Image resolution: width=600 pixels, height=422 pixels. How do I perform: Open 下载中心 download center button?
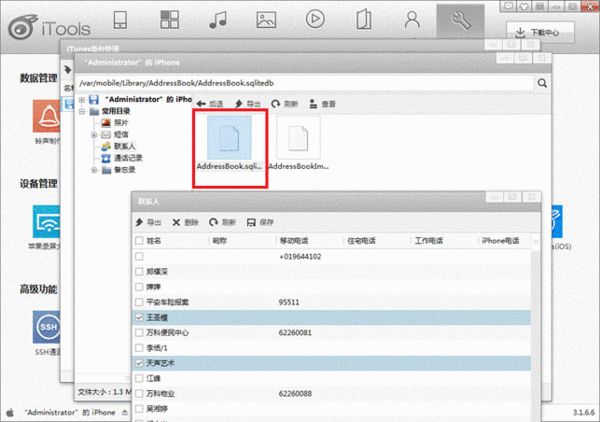[540, 32]
